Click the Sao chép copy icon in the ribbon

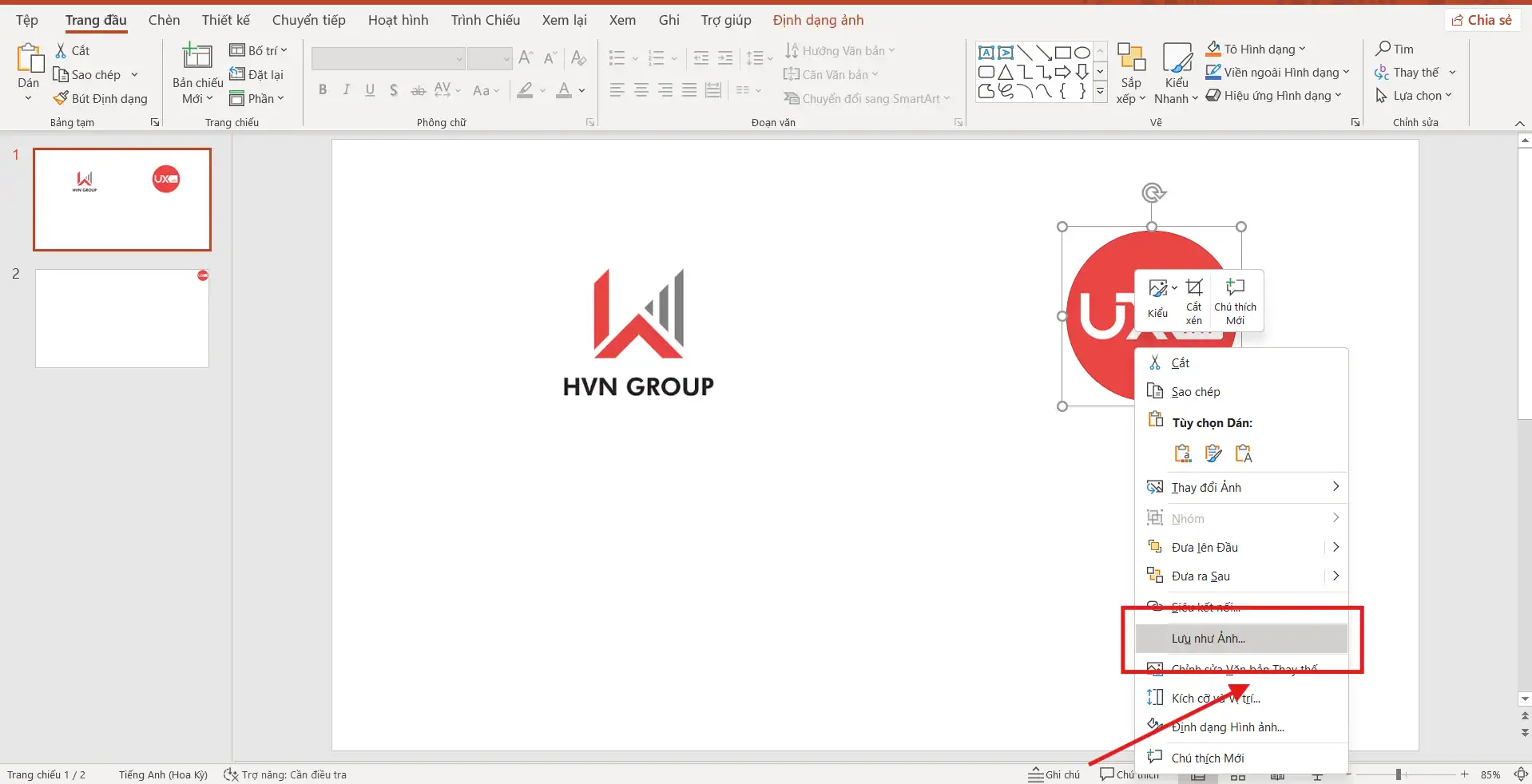coord(61,74)
